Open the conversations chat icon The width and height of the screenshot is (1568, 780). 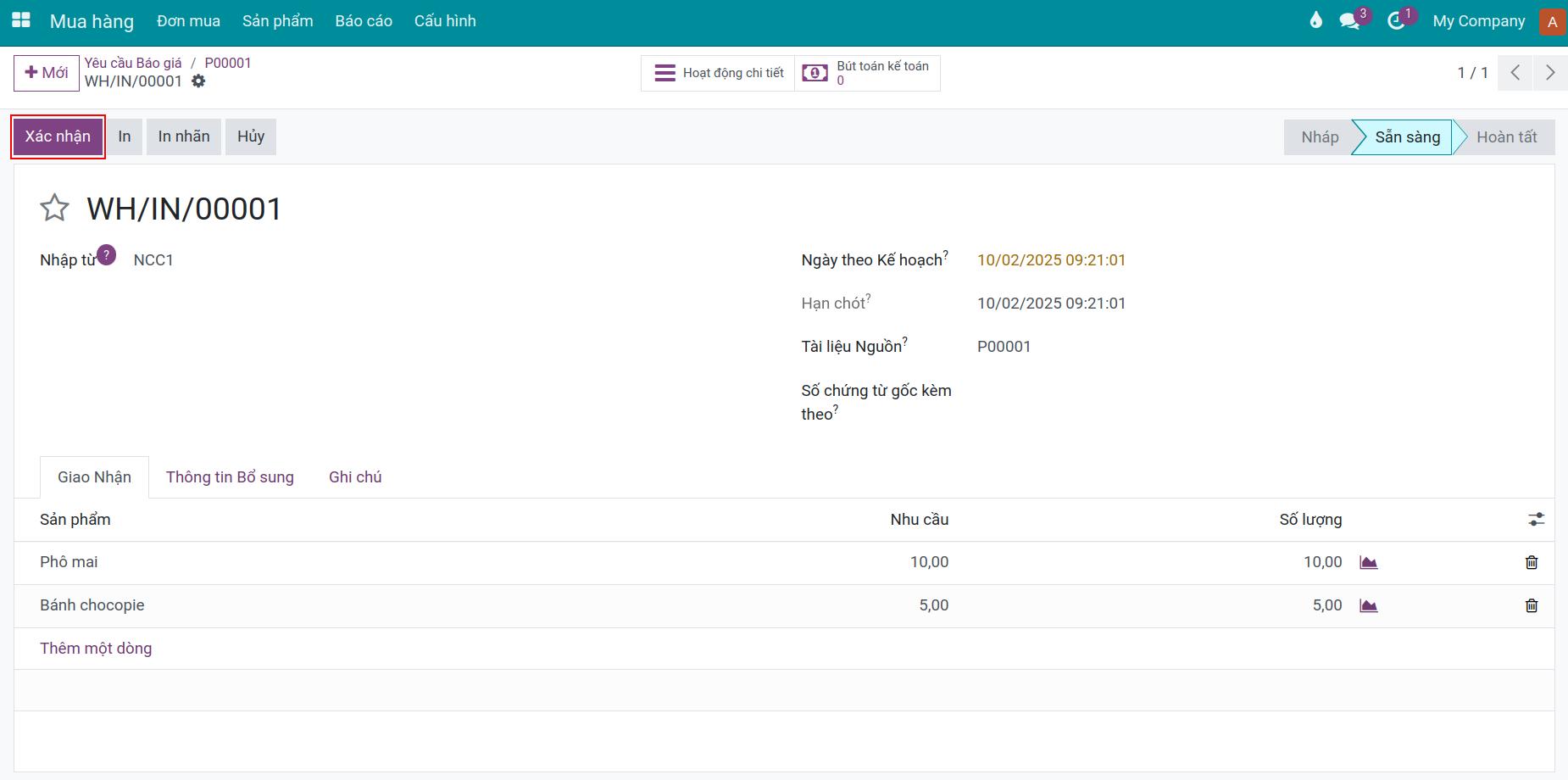point(1349,21)
